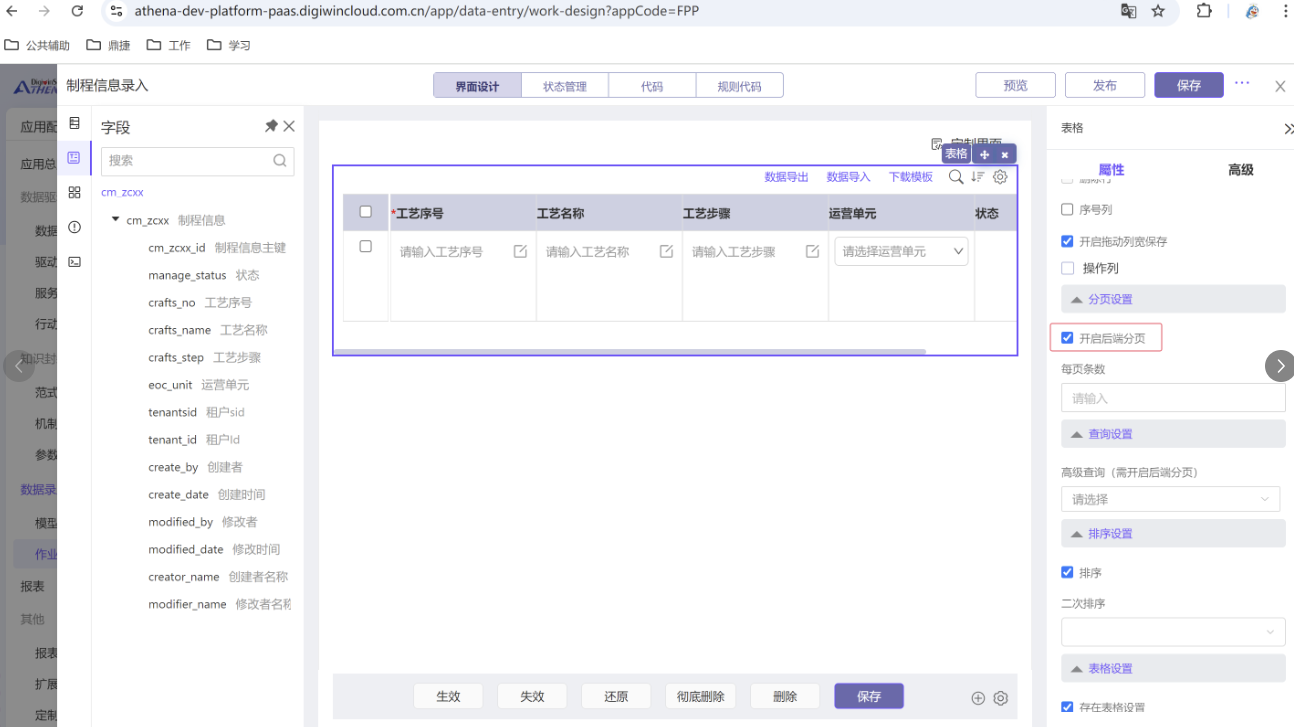Click edit icon in 工艺步骤 input
Screen dimensions: 1294x727
812,251
